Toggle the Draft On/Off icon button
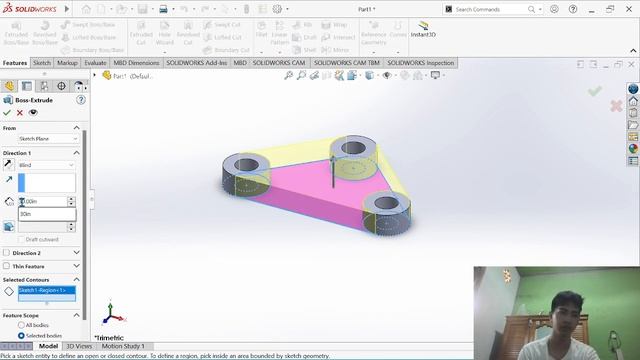 pyautogui.click(x=9, y=227)
